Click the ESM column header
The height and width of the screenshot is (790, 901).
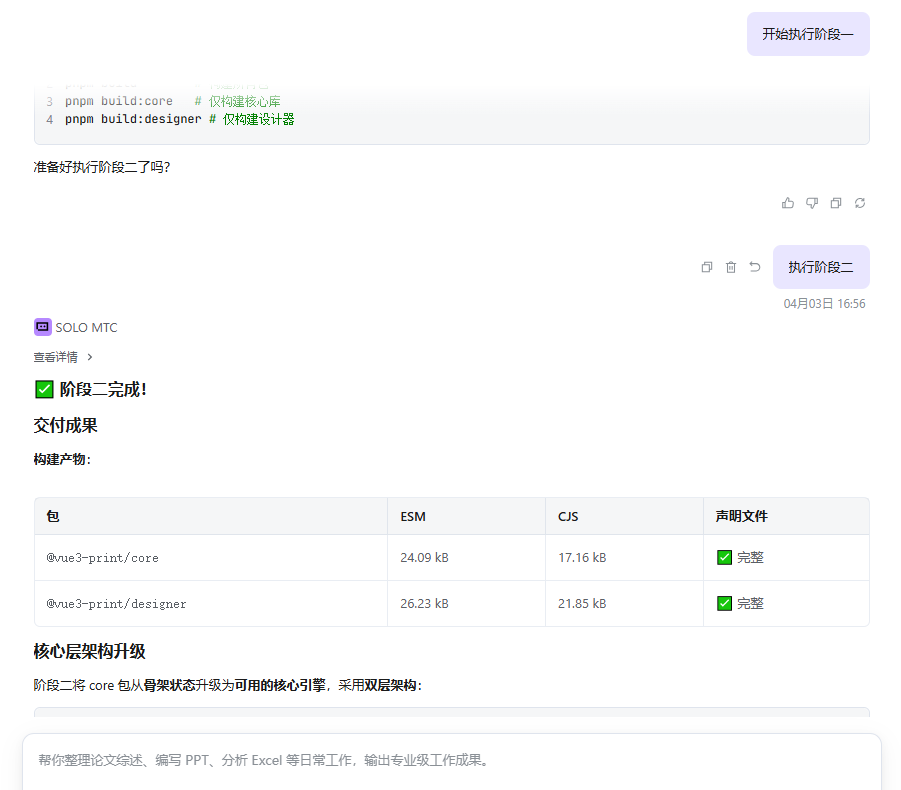(x=413, y=516)
